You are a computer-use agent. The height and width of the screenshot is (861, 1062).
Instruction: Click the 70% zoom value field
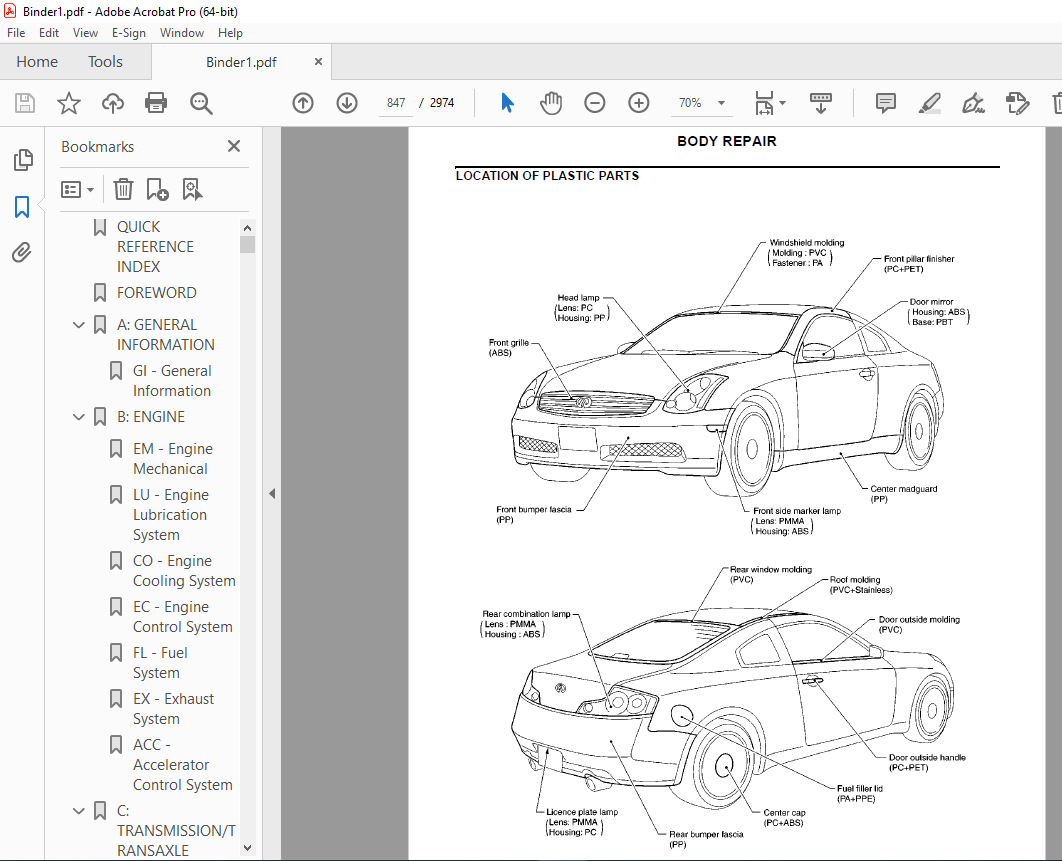click(690, 103)
